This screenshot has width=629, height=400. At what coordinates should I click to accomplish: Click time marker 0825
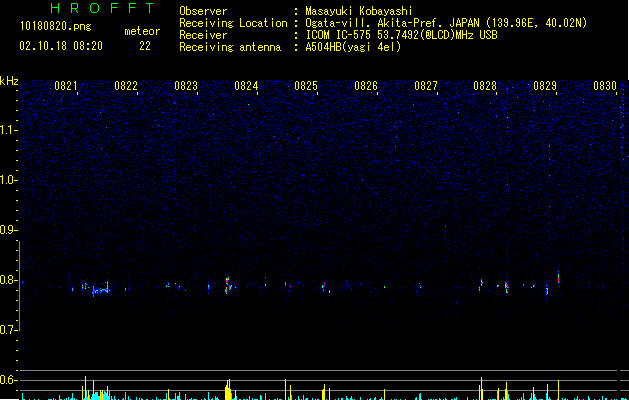pos(306,86)
